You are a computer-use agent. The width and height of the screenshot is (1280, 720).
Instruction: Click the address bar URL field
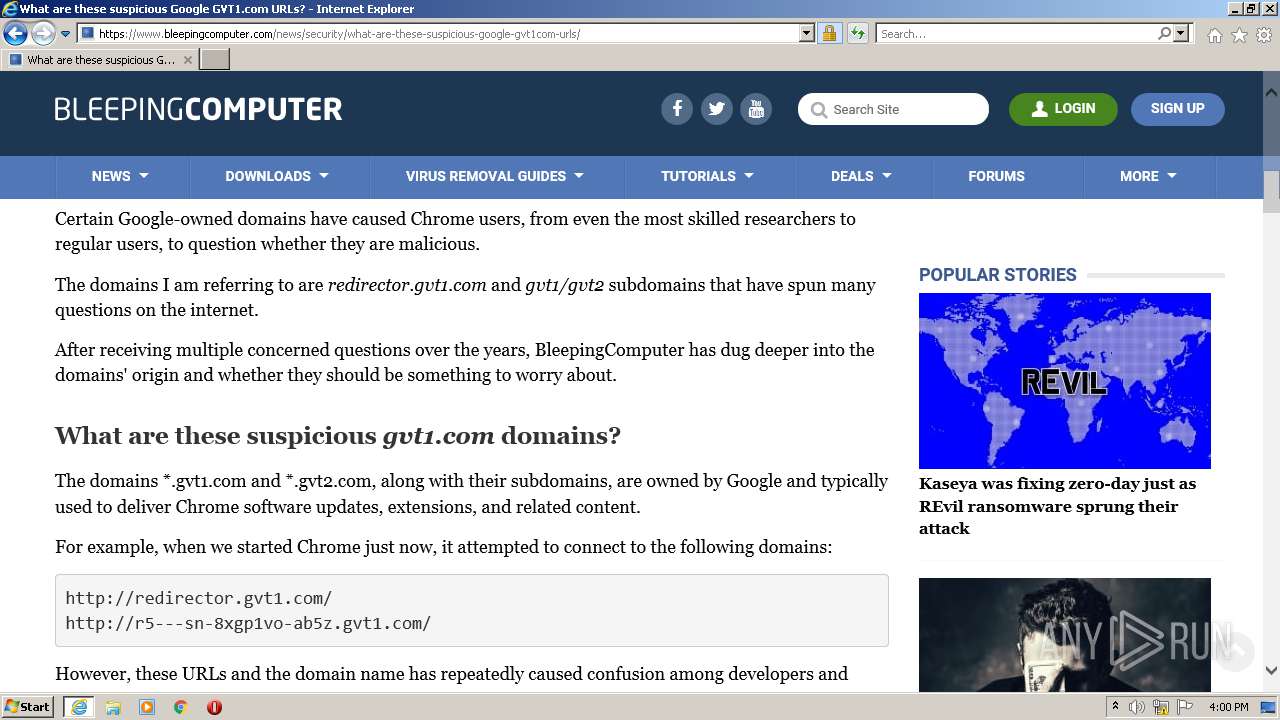(438, 33)
